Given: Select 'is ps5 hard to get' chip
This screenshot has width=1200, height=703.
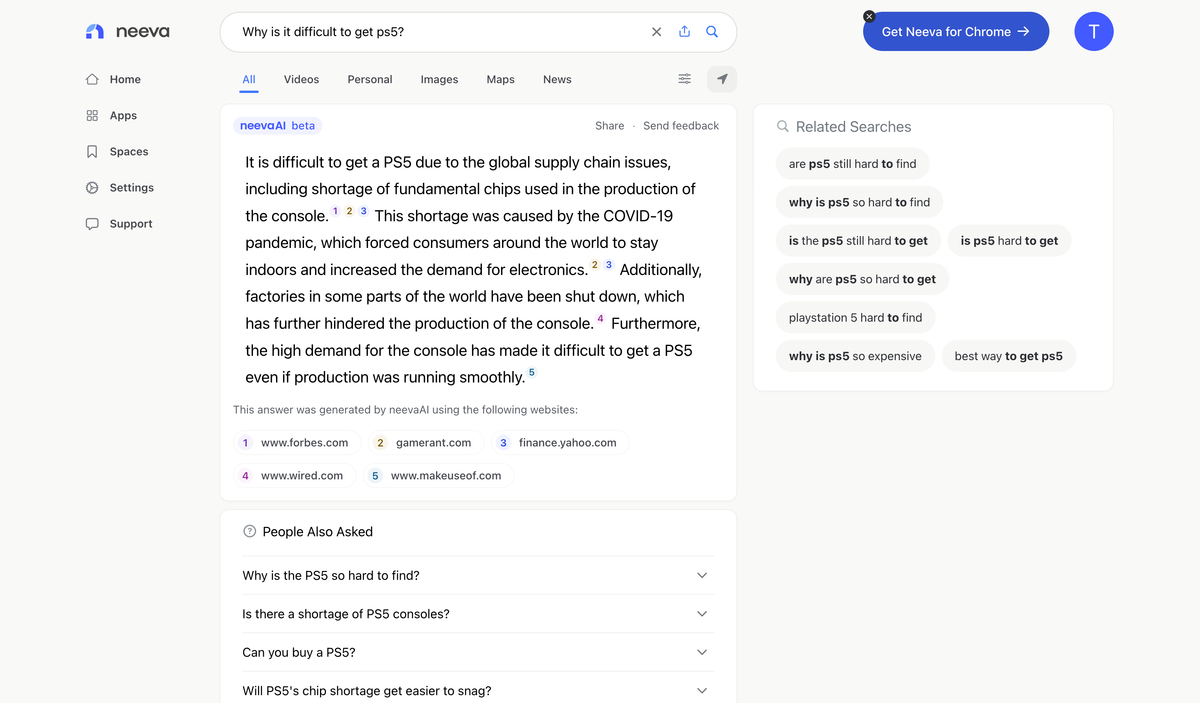Looking at the screenshot, I should [x=1009, y=241].
